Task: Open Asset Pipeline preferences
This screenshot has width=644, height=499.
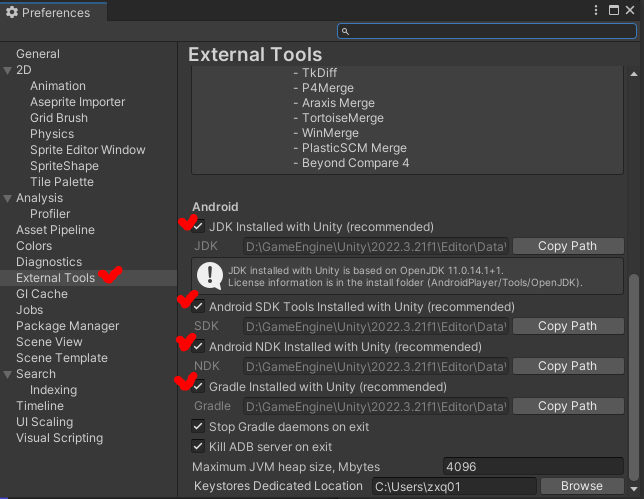Action: 55,230
